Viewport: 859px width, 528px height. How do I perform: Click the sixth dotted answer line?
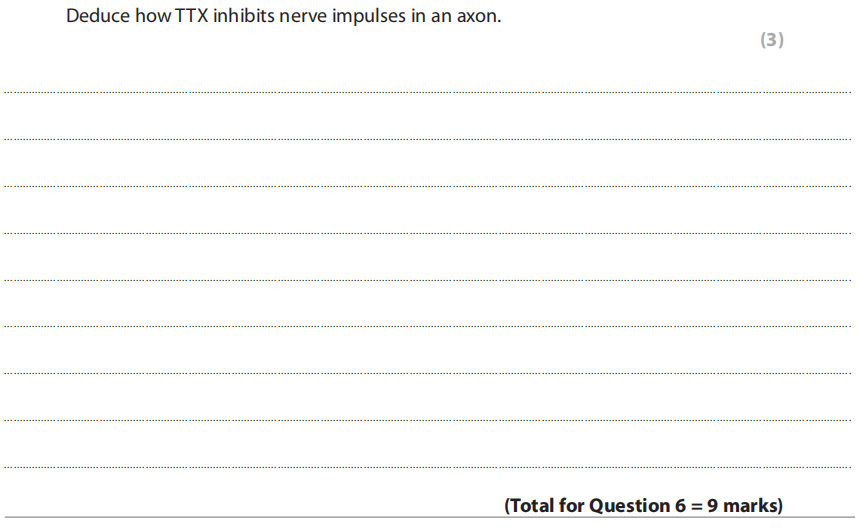point(430,326)
